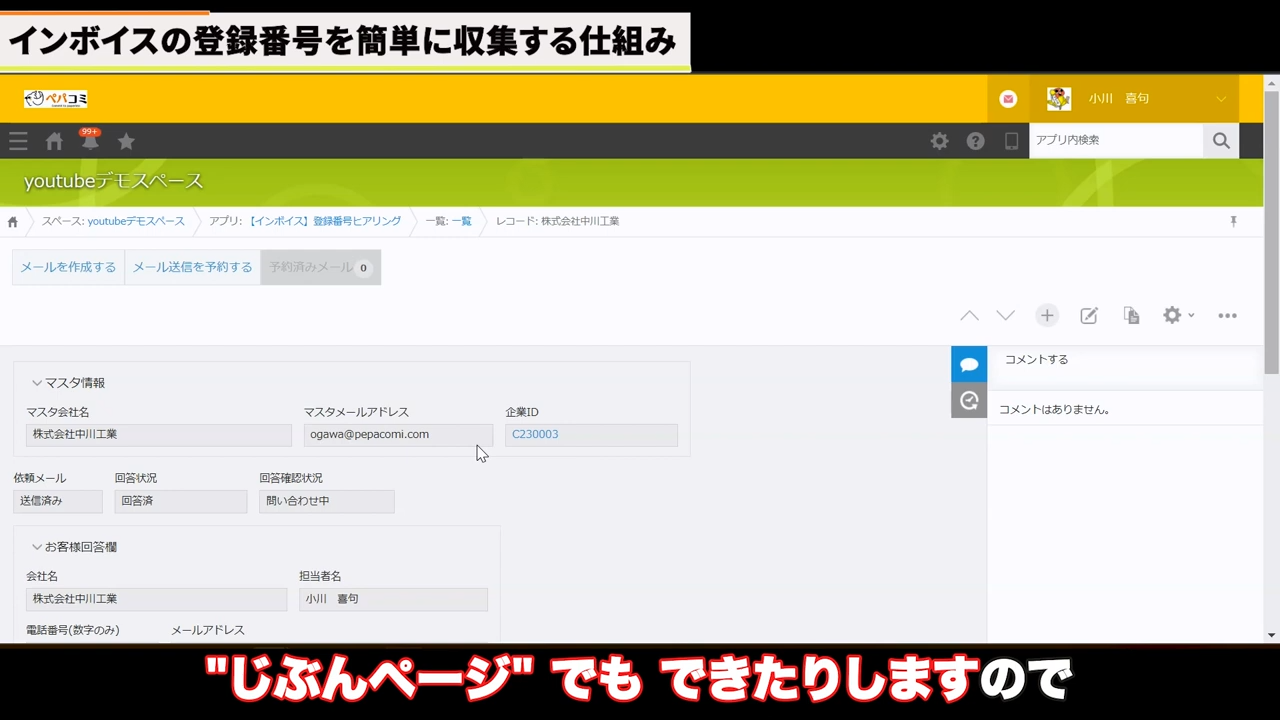Open the bookmarks star icon

tap(126, 141)
